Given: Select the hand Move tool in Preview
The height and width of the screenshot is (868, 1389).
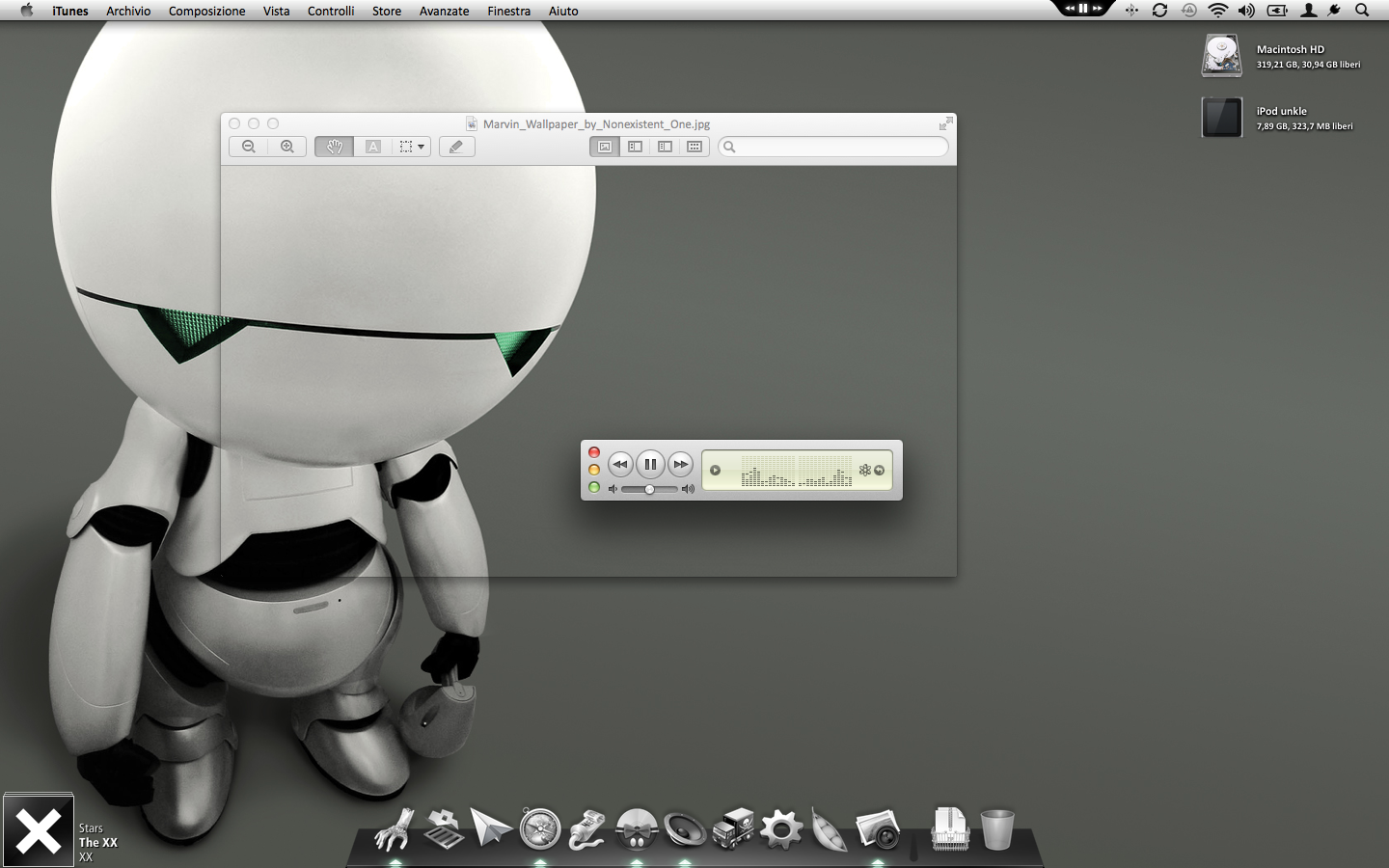Looking at the screenshot, I should (335, 147).
